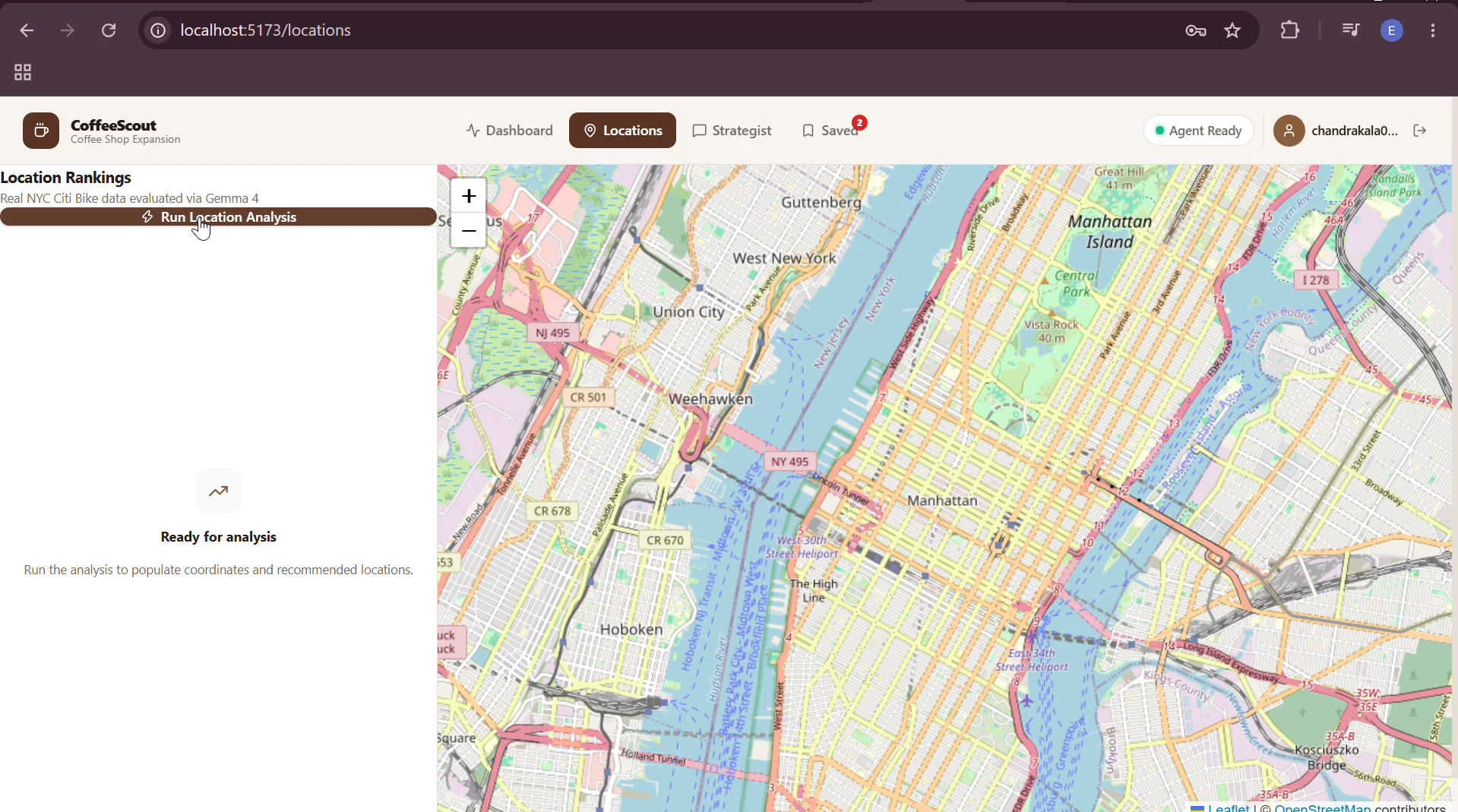Click the logout arrow icon beside username
This screenshot has width=1458, height=812.
click(x=1421, y=131)
